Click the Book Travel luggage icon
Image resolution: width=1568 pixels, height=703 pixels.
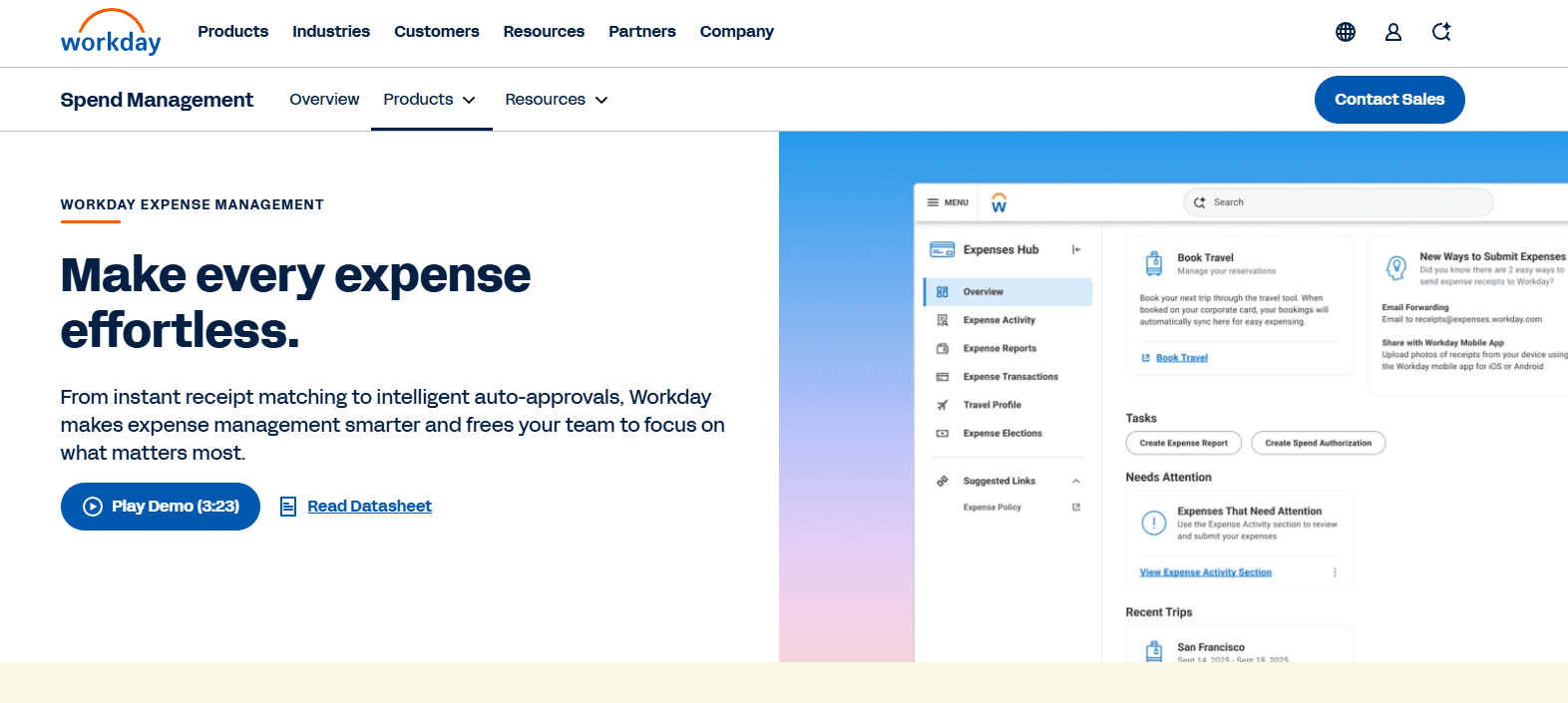click(1154, 263)
